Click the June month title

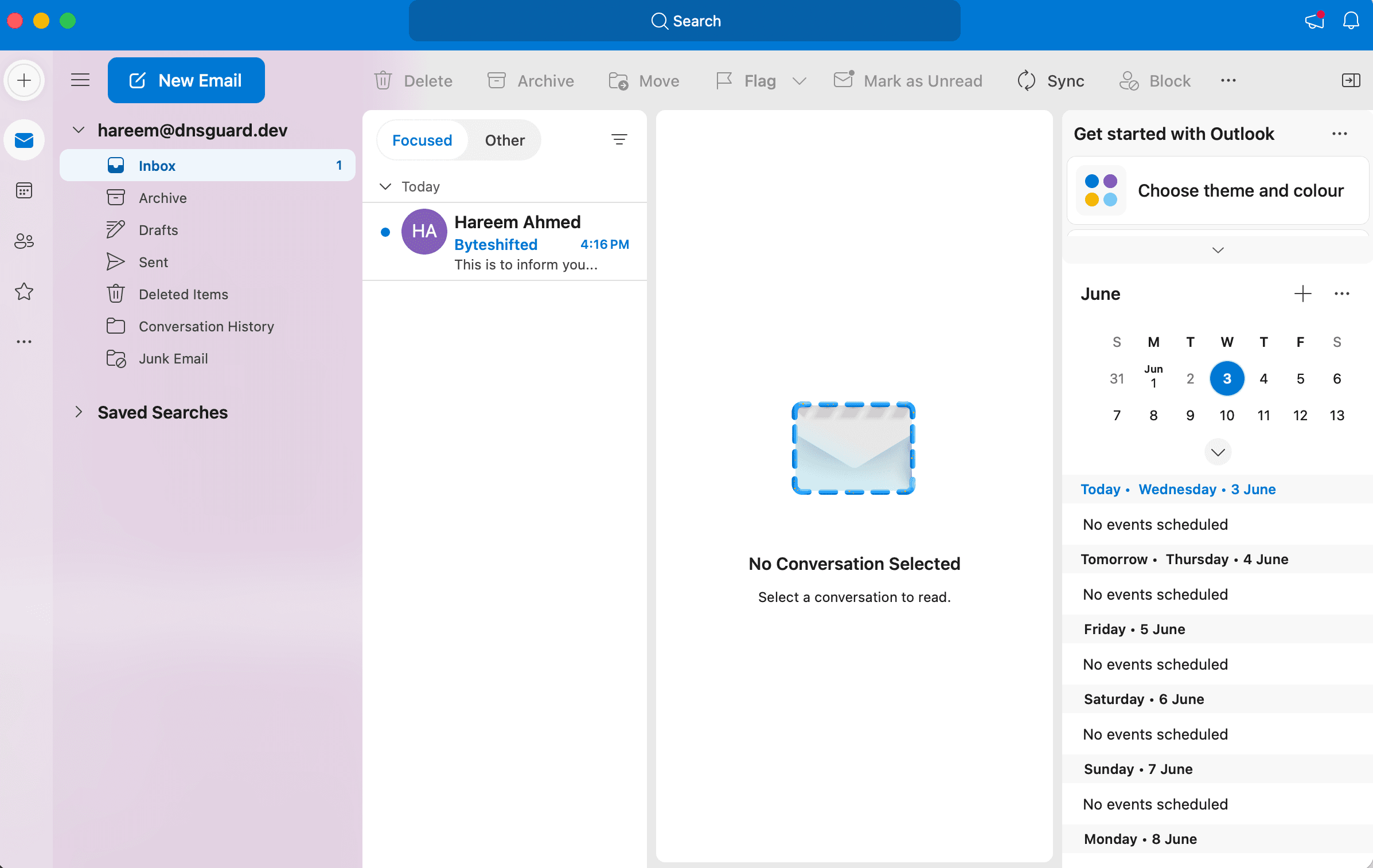point(1100,294)
